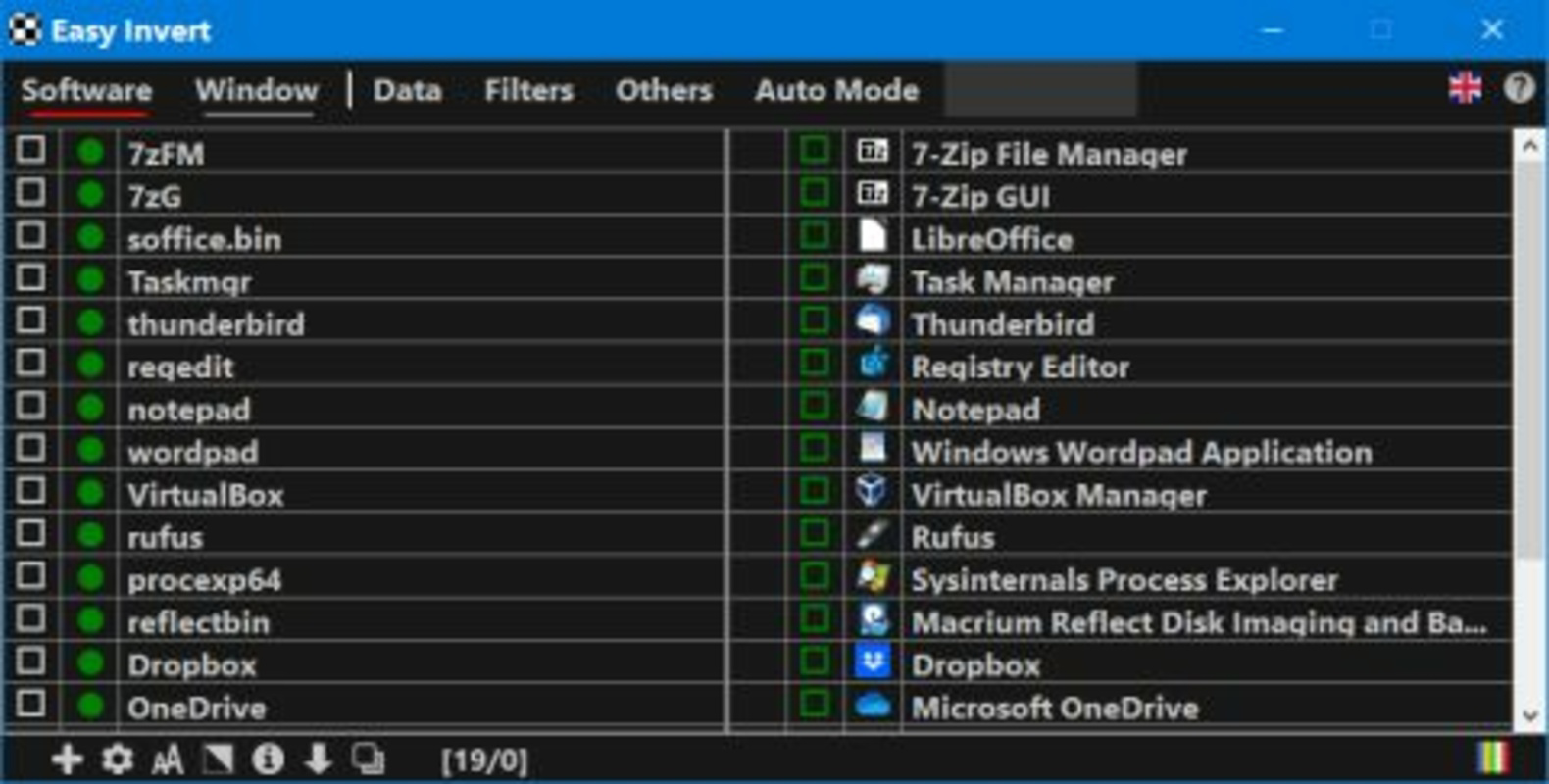Select the Microsoft OneDrive title text

[x=1054, y=708]
